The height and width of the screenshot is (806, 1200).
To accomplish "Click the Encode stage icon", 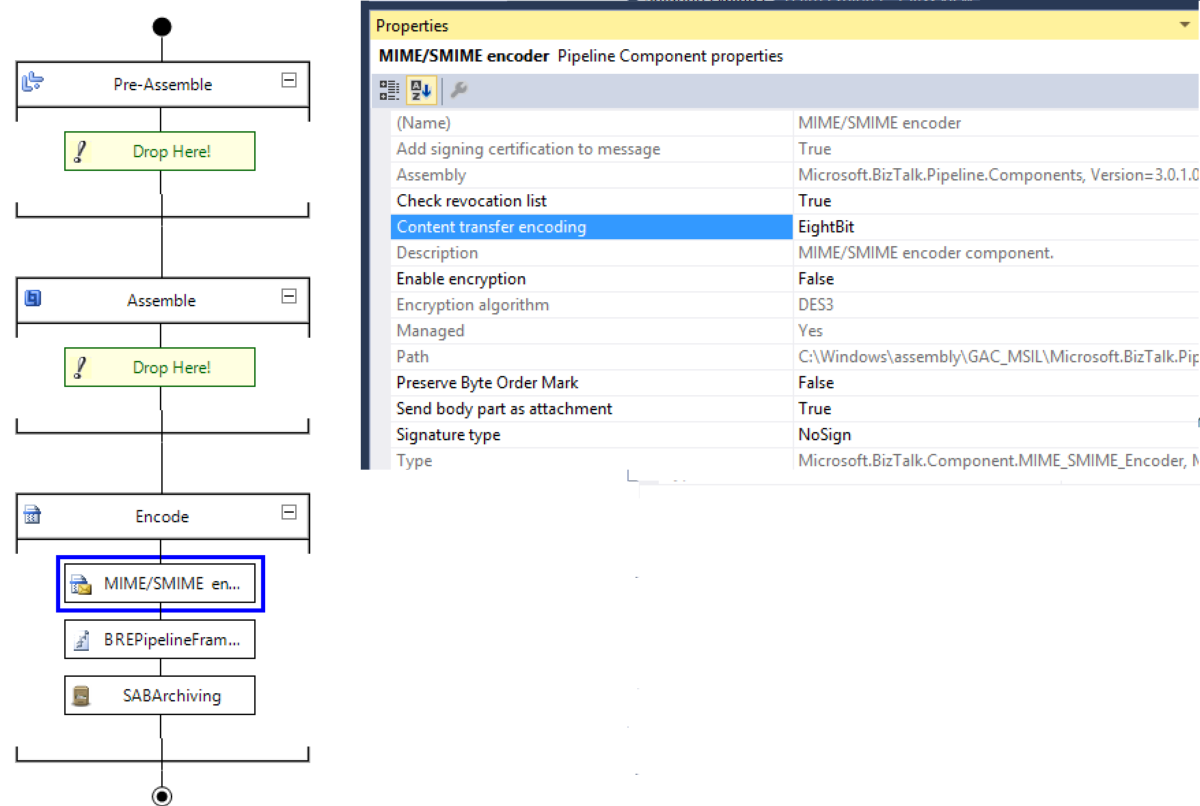I will point(32,516).
